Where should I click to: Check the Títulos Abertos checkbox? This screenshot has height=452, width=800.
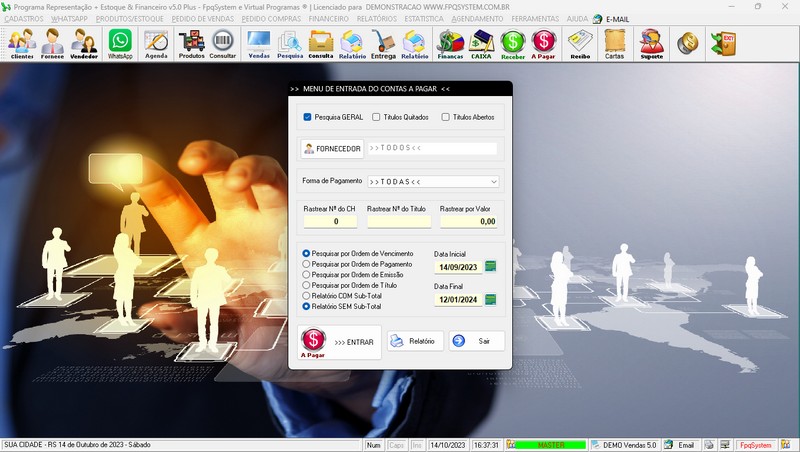[x=446, y=117]
